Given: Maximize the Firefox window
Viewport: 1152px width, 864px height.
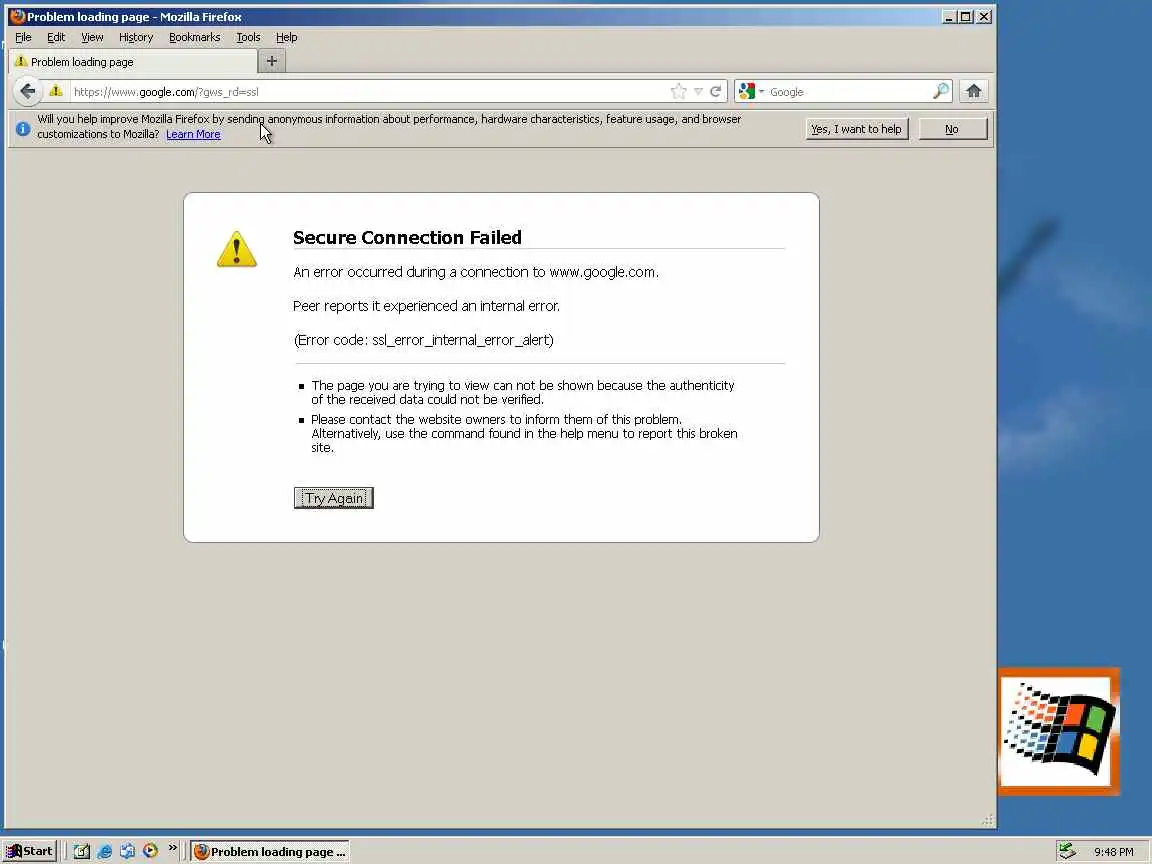Looking at the screenshot, I should [965, 16].
